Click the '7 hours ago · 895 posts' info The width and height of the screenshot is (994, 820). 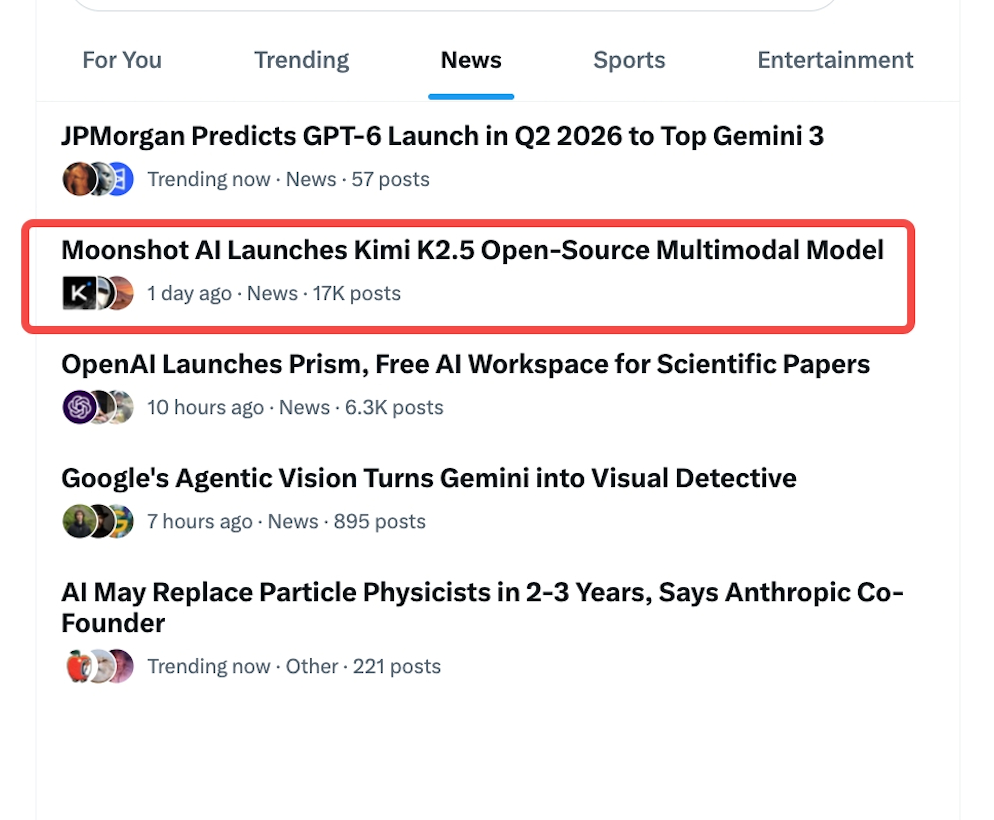point(286,521)
